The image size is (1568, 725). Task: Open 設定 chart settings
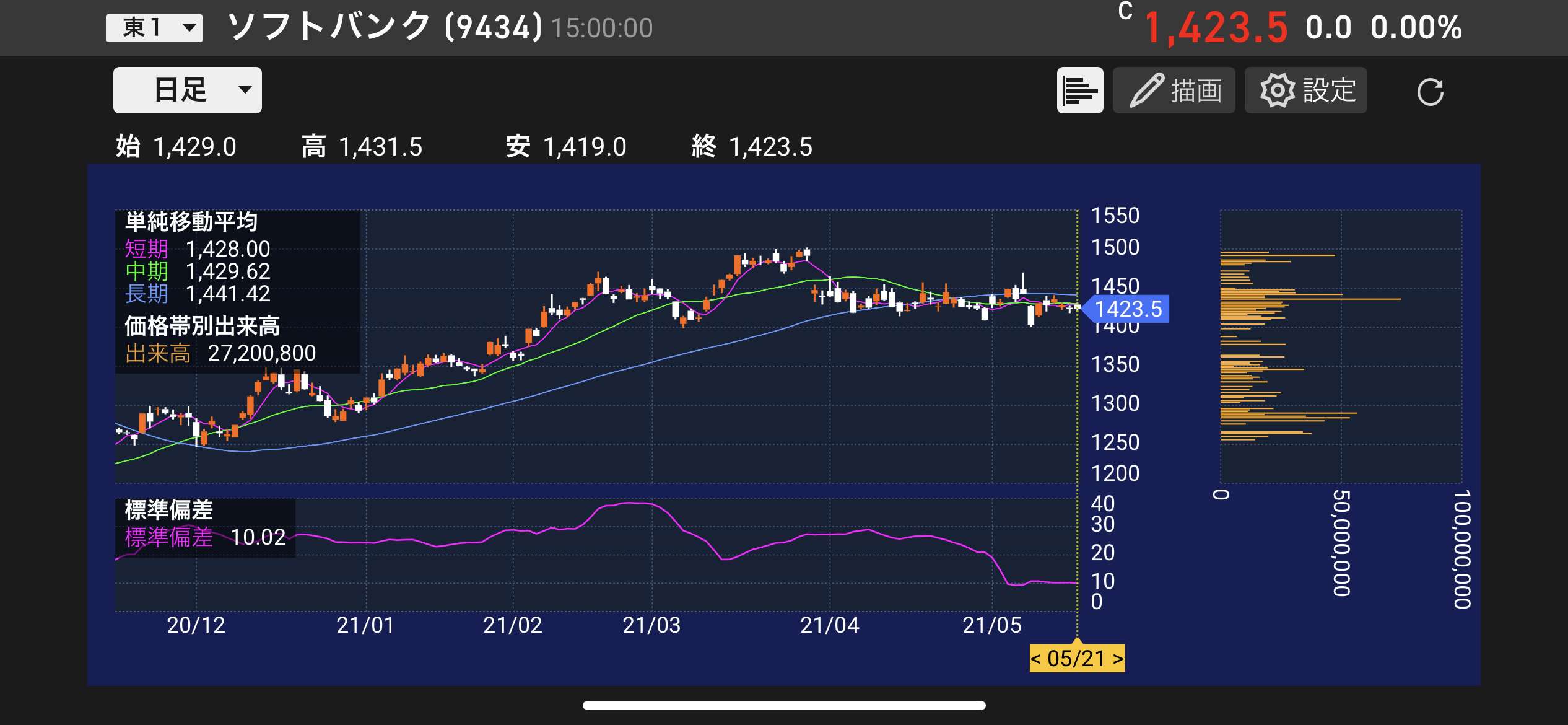pyautogui.click(x=1305, y=90)
